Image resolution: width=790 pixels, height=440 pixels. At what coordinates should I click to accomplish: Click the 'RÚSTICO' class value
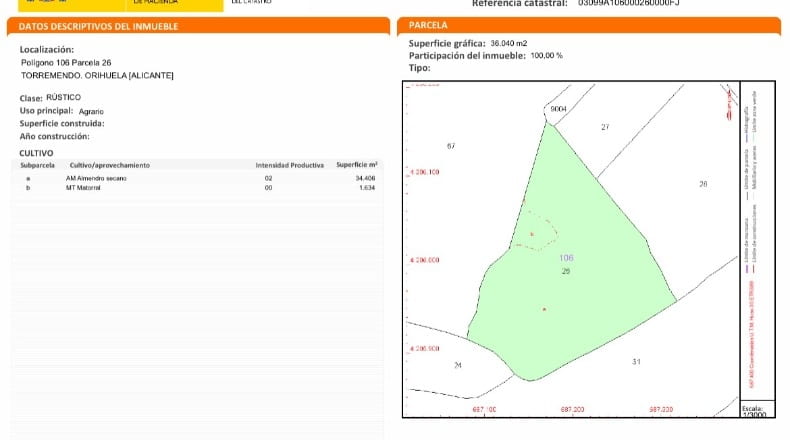[x=63, y=97]
